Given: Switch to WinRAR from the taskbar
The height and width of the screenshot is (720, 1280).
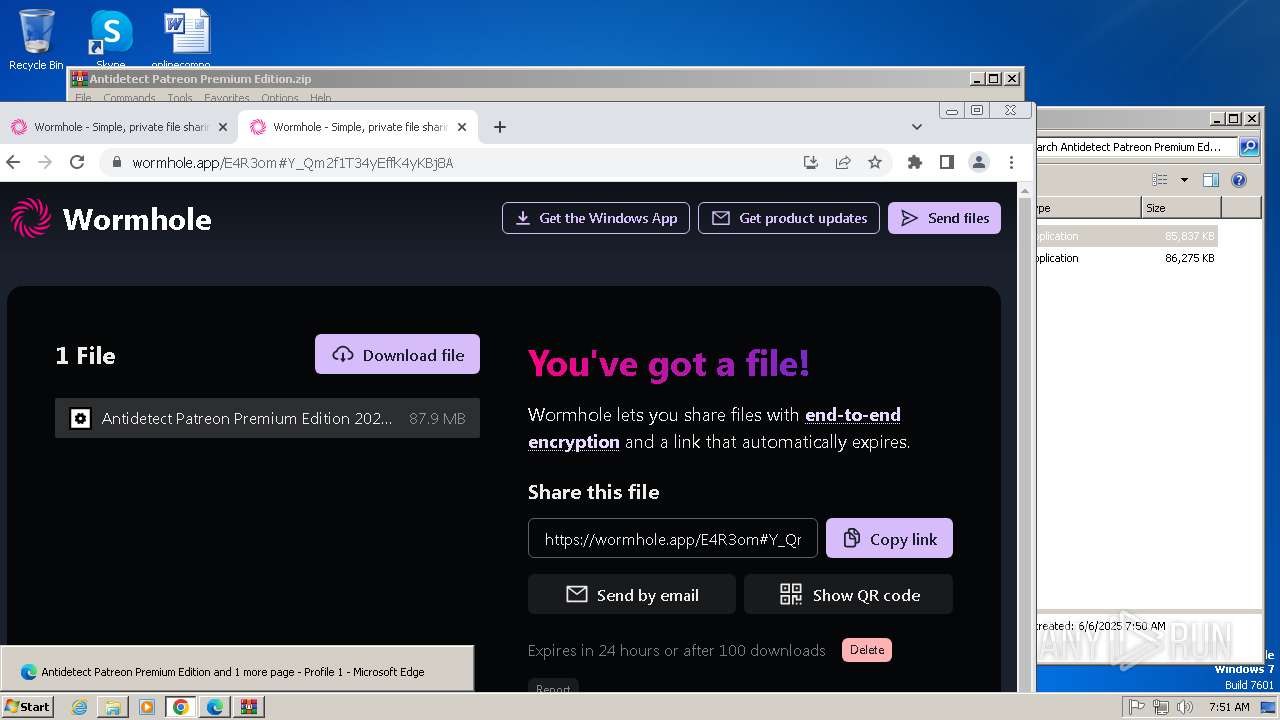Looking at the screenshot, I should [249, 707].
